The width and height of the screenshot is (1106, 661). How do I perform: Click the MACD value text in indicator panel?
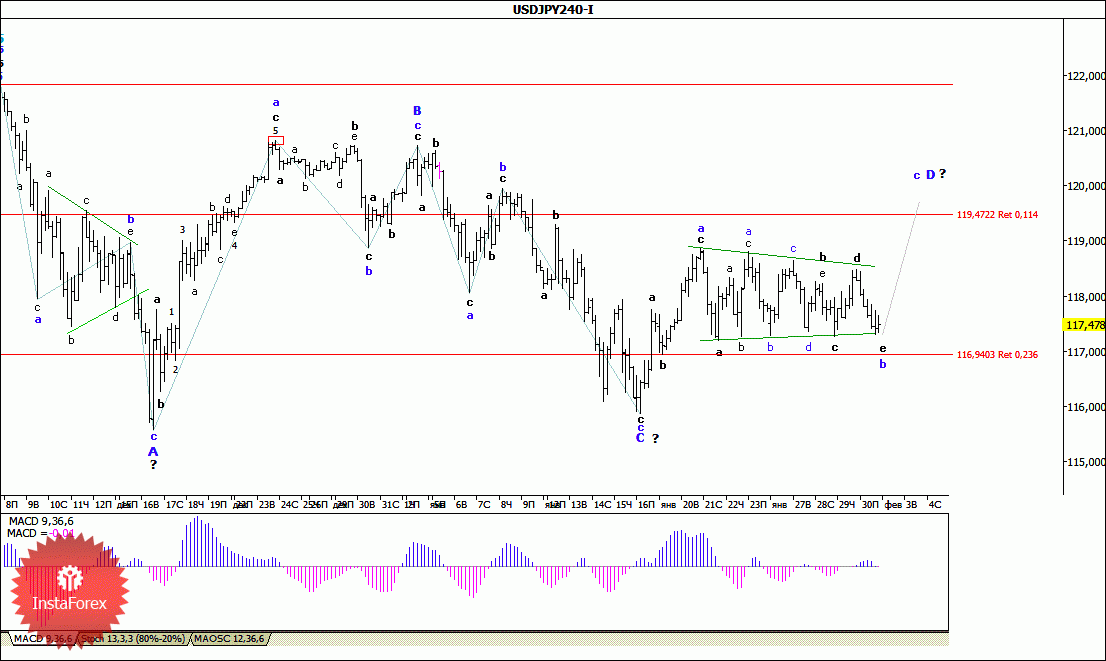tap(41, 533)
